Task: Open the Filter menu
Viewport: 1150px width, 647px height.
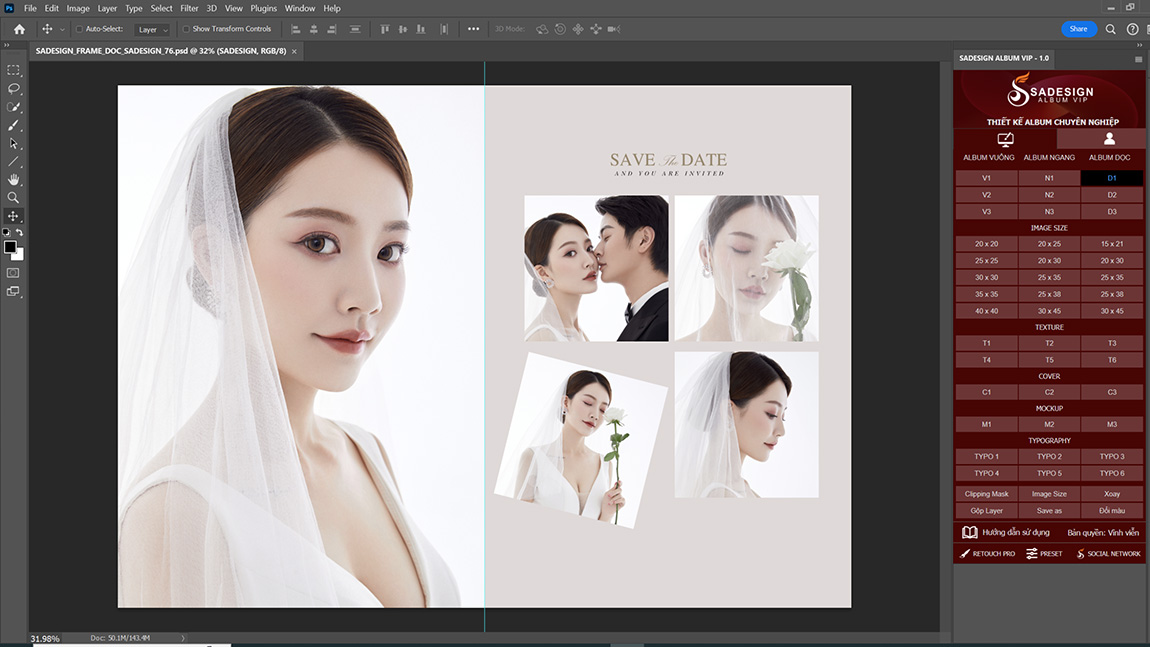Action: [x=189, y=8]
